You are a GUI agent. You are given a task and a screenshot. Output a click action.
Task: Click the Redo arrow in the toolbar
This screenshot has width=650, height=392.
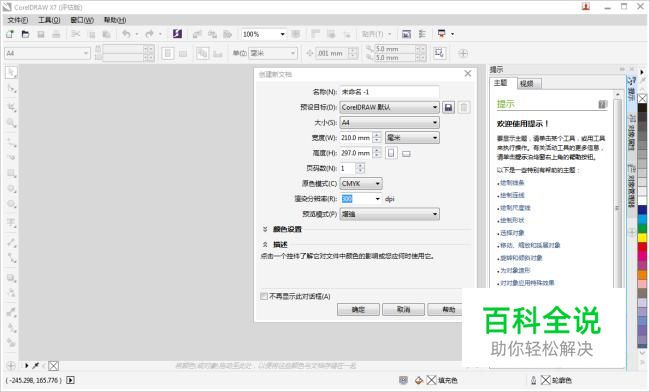click(x=149, y=34)
